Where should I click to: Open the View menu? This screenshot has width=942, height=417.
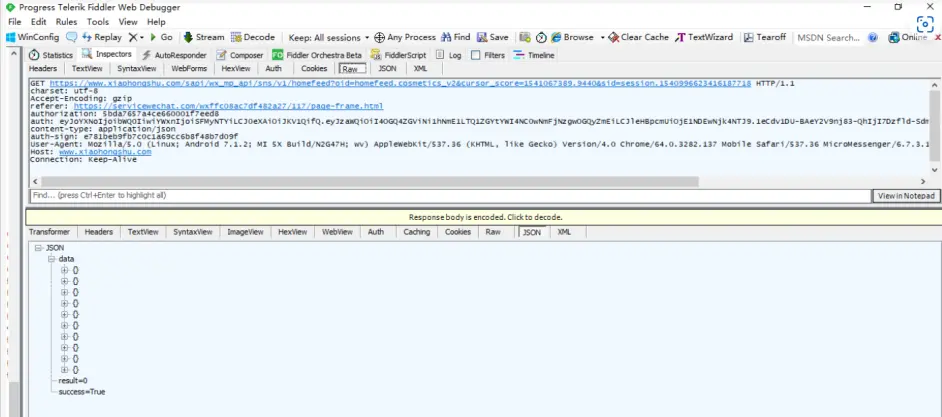point(128,22)
